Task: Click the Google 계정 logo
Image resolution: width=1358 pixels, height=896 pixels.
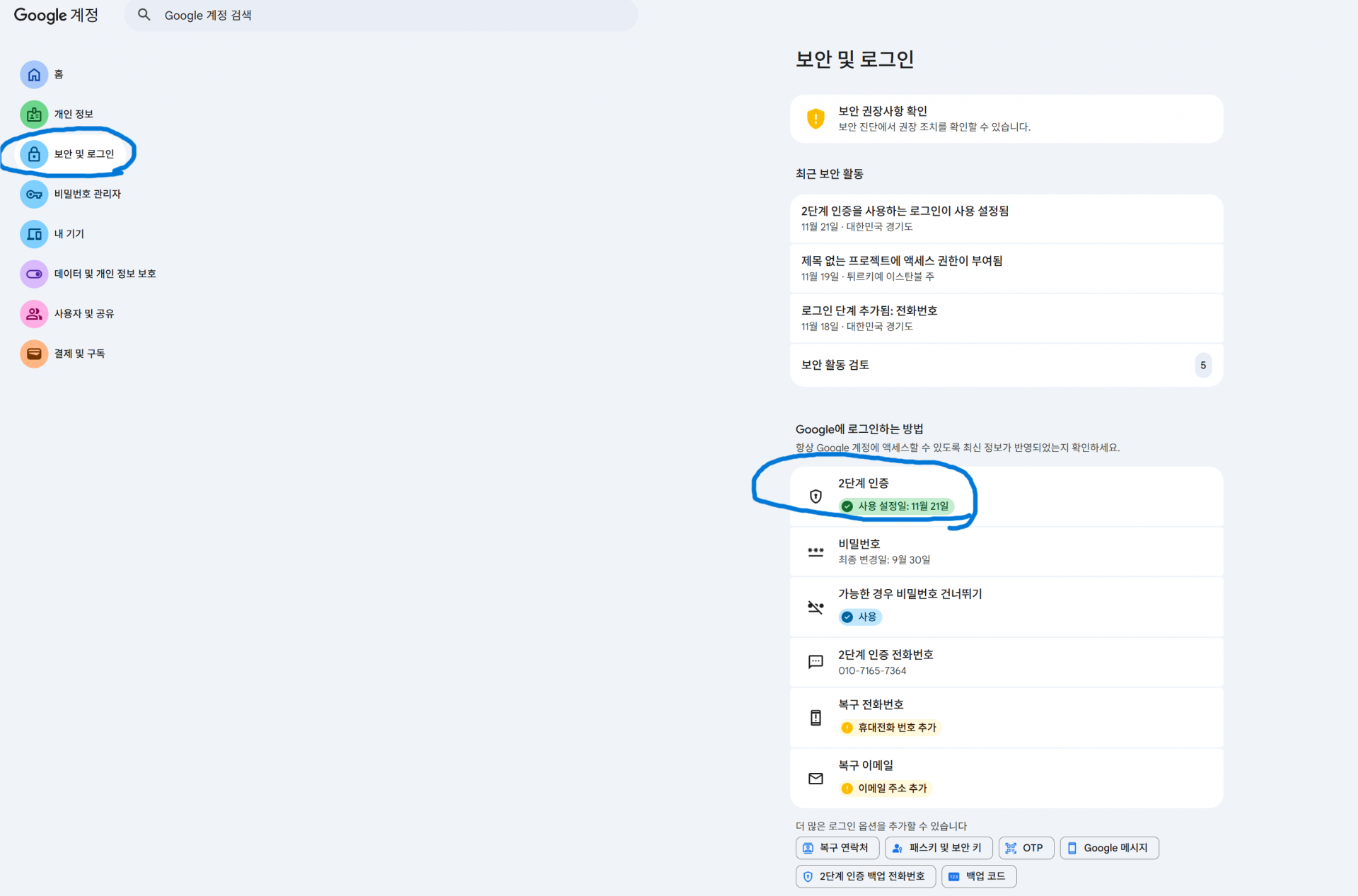Action: [x=56, y=15]
